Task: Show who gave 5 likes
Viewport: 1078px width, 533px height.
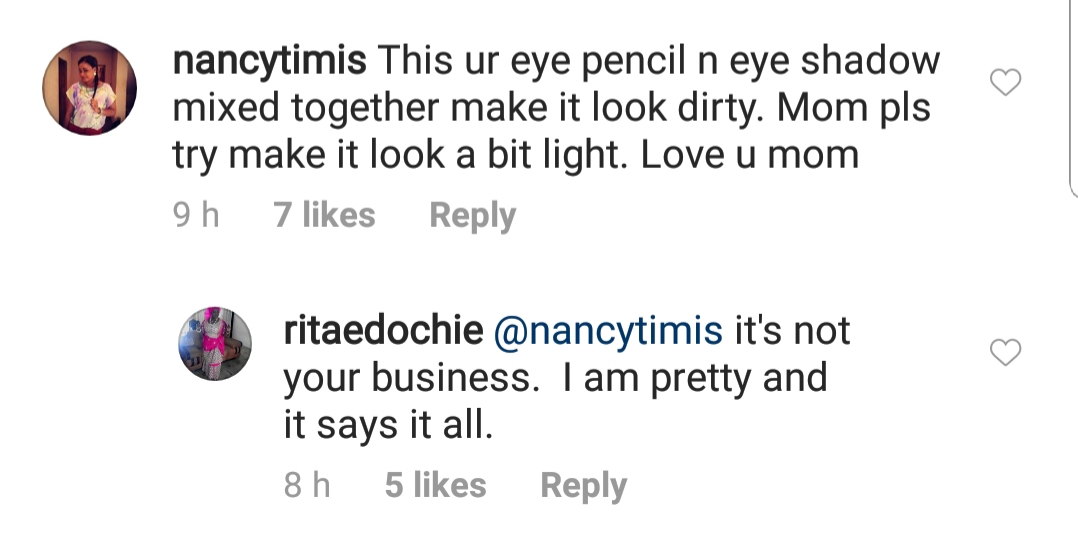Action: pyautogui.click(x=435, y=486)
